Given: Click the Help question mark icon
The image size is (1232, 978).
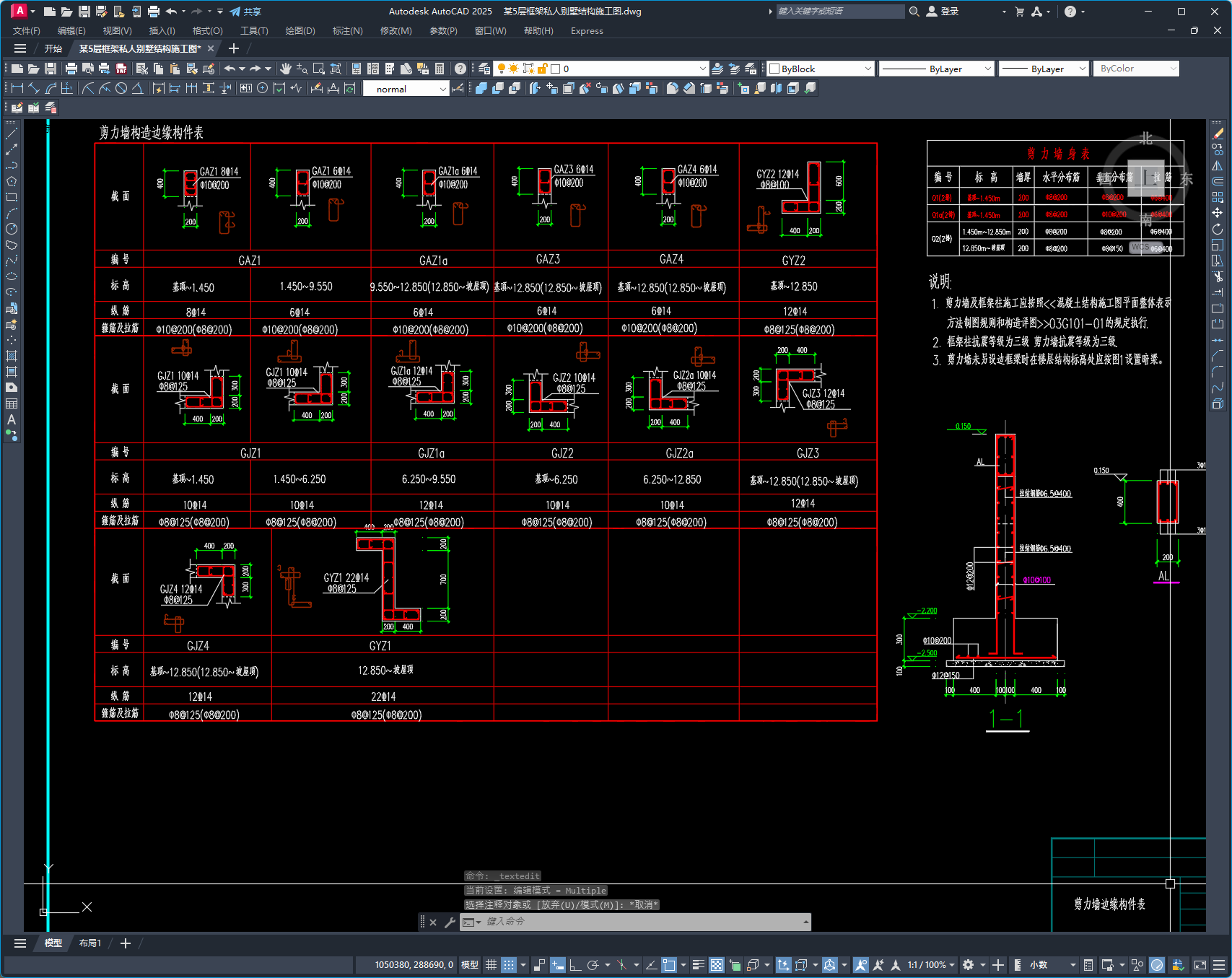Looking at the screenshot, I should point(460,69).
